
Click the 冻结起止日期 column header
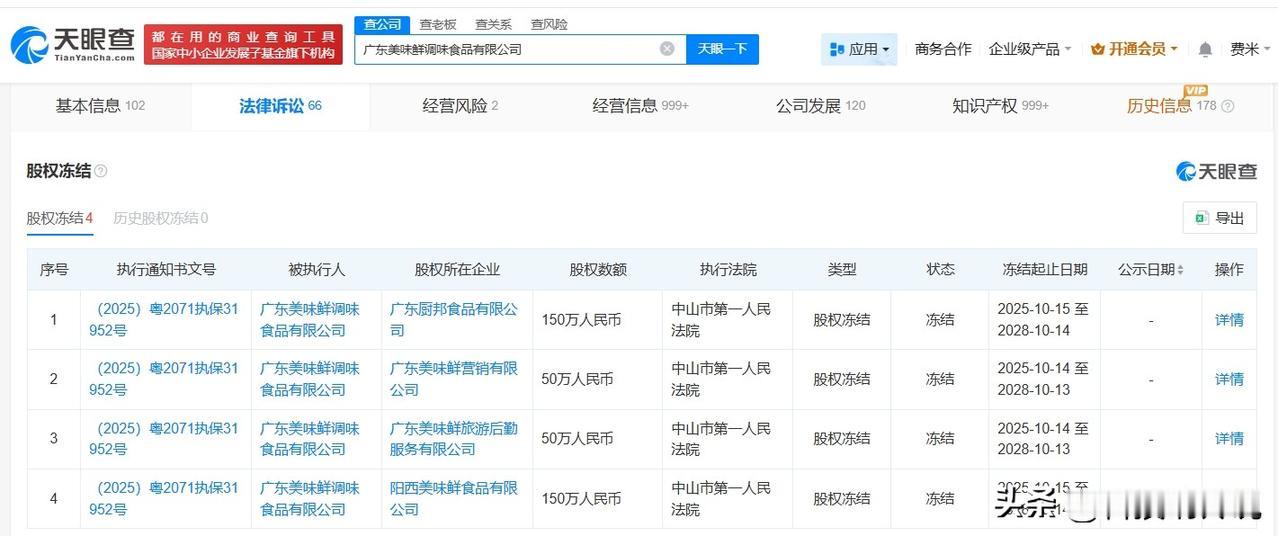[1045, 270]
